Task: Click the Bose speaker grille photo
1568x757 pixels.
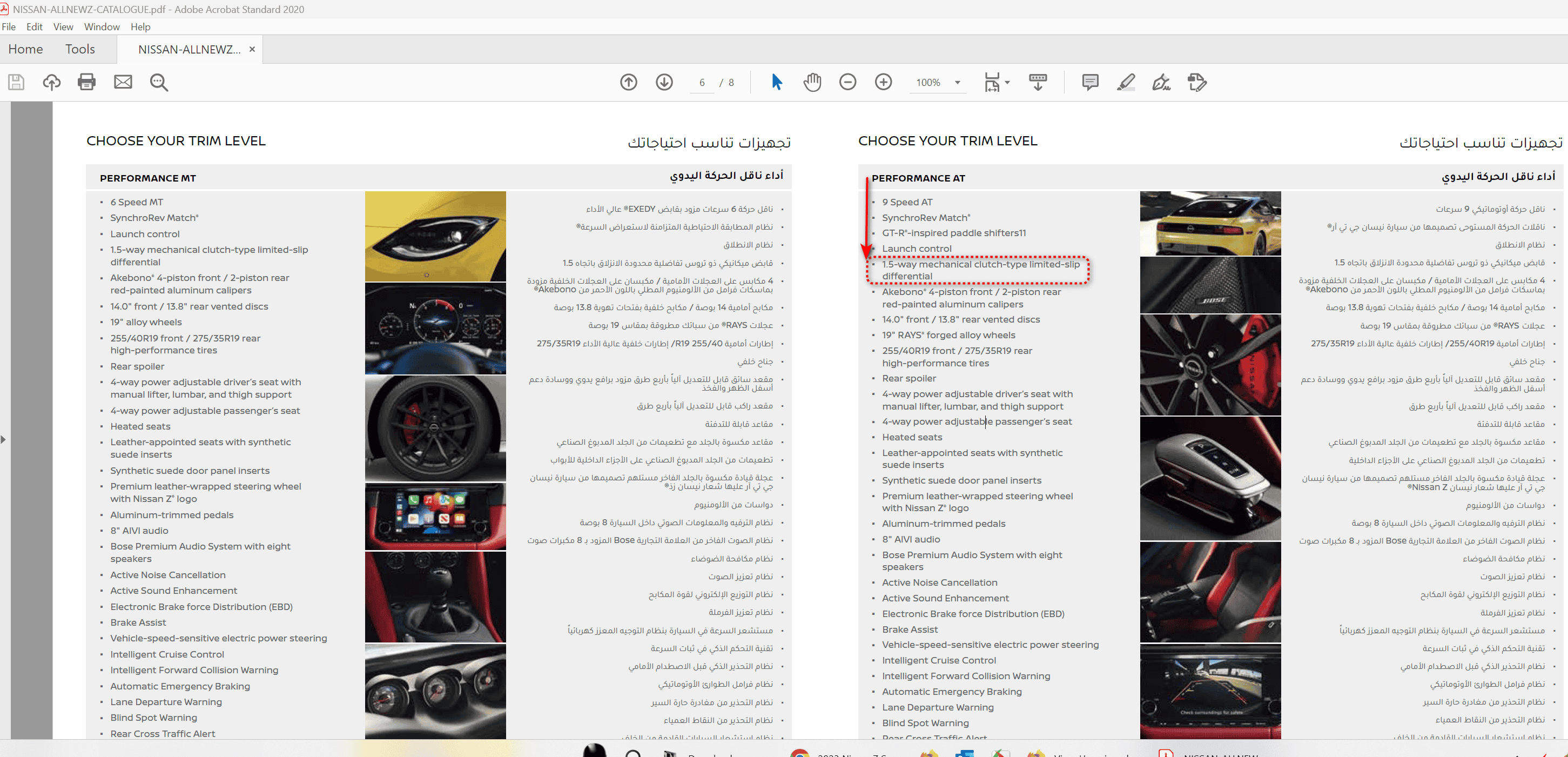Action: tap(1210, 284)
